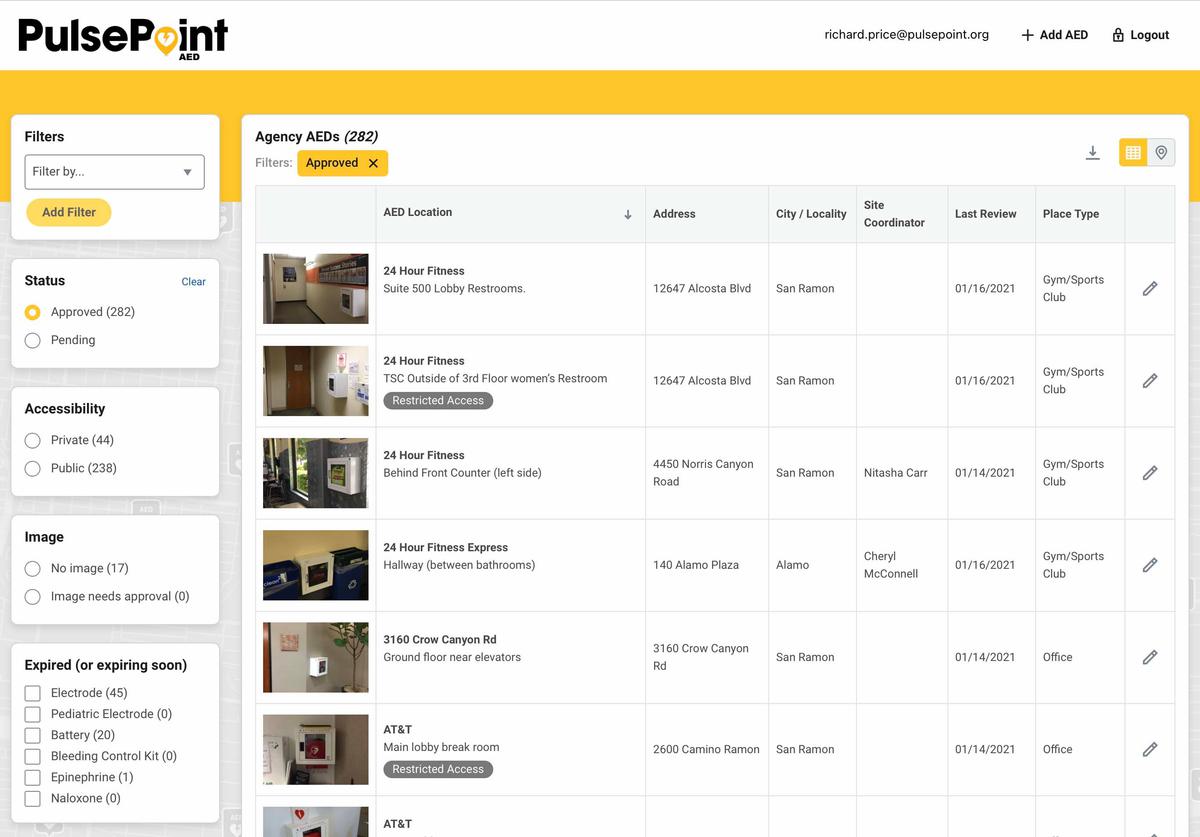This screenshot has width=1200, height=837.
Task: Remove the Approved filter chip
Action: (373, 163)
